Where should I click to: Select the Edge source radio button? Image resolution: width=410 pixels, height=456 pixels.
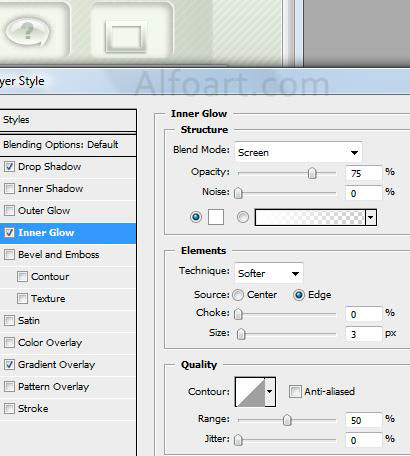(x=299, y=295)
